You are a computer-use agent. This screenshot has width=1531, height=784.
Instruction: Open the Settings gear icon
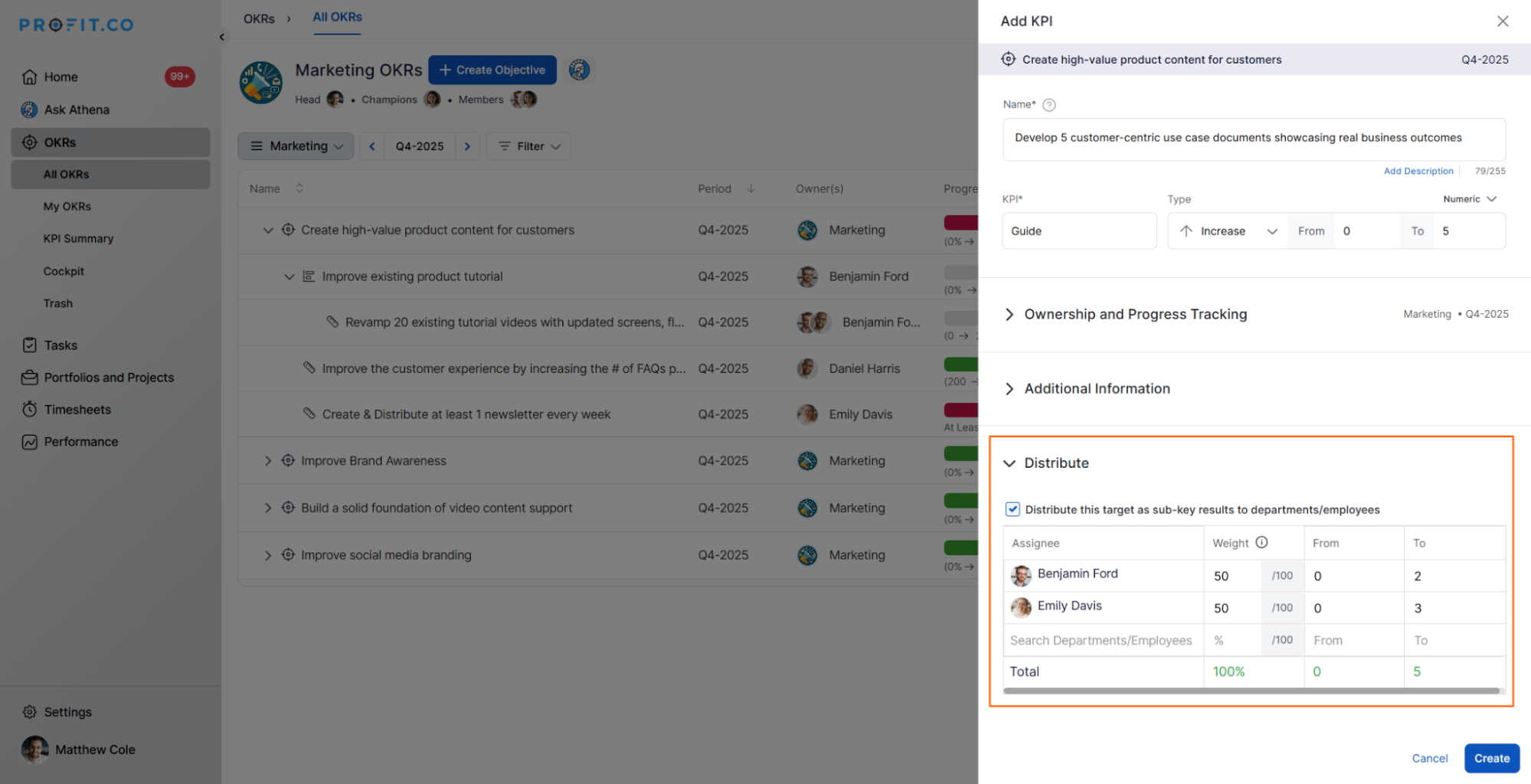(x=30, y=712)
